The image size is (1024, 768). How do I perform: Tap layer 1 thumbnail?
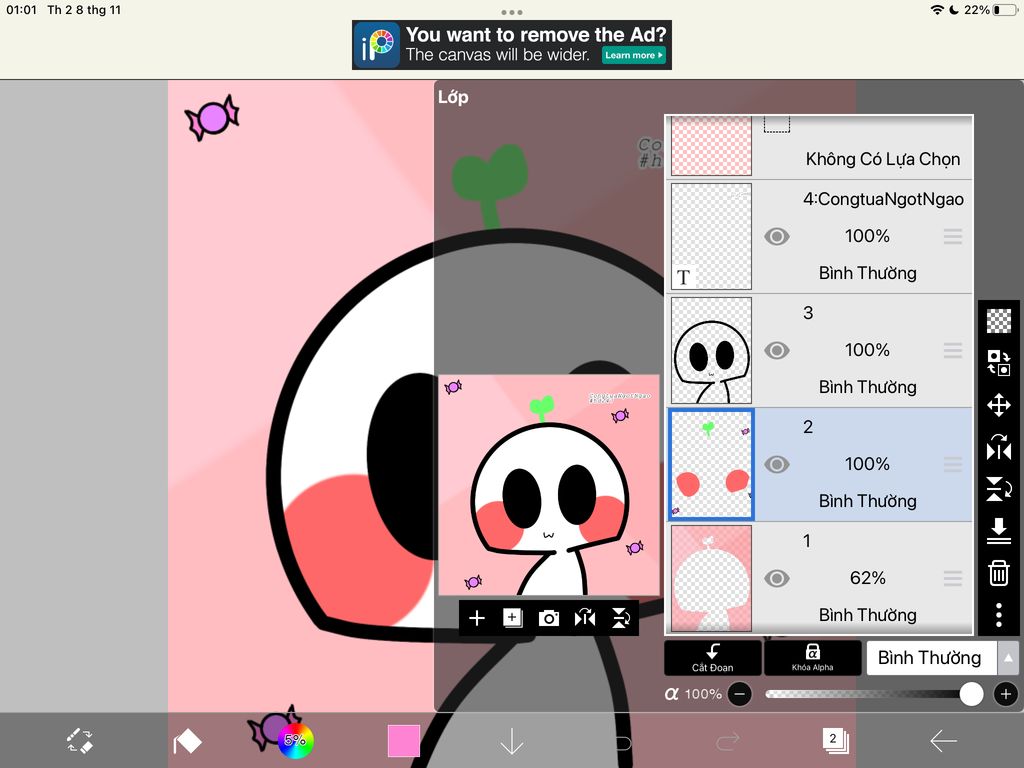(x=711, y=579)
